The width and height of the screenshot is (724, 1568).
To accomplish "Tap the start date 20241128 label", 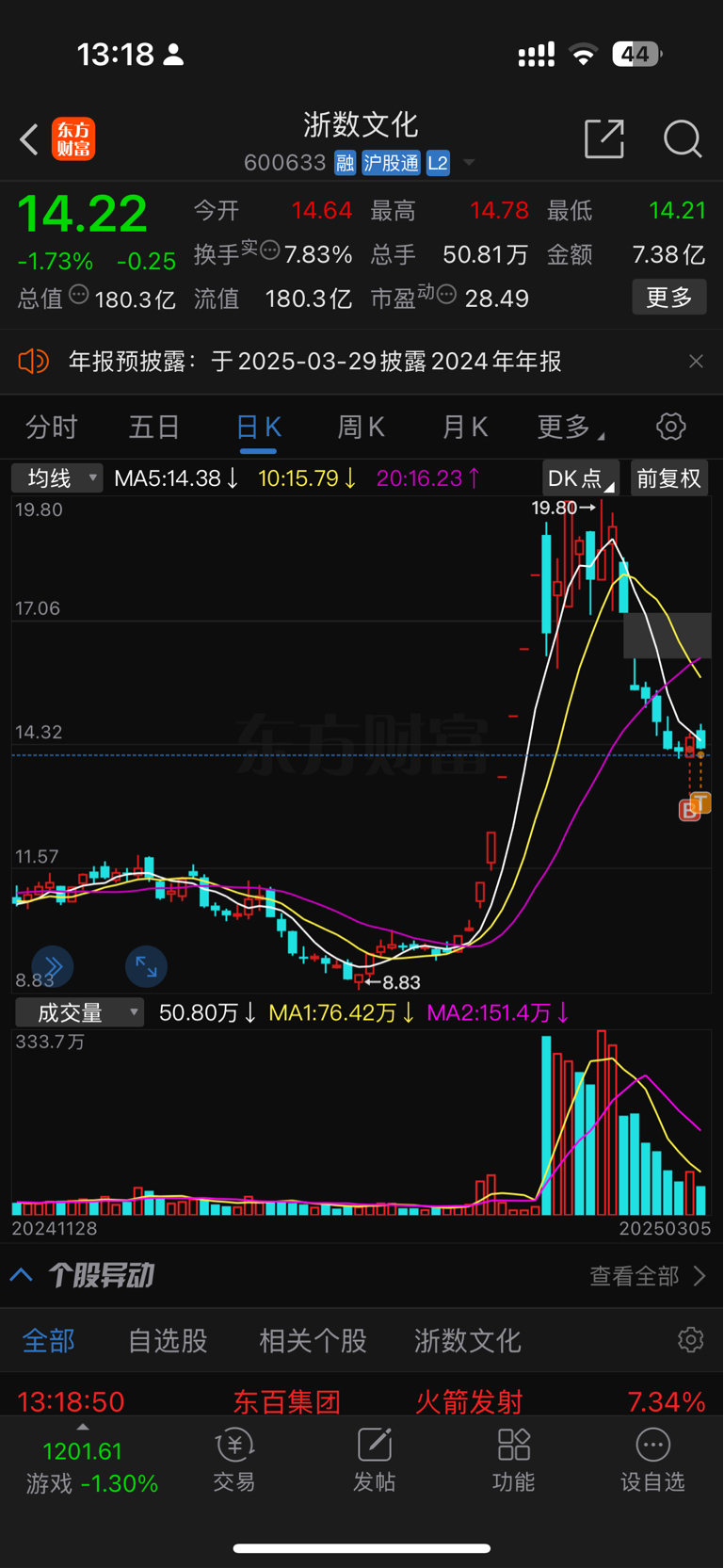I will coord(55,1228).
